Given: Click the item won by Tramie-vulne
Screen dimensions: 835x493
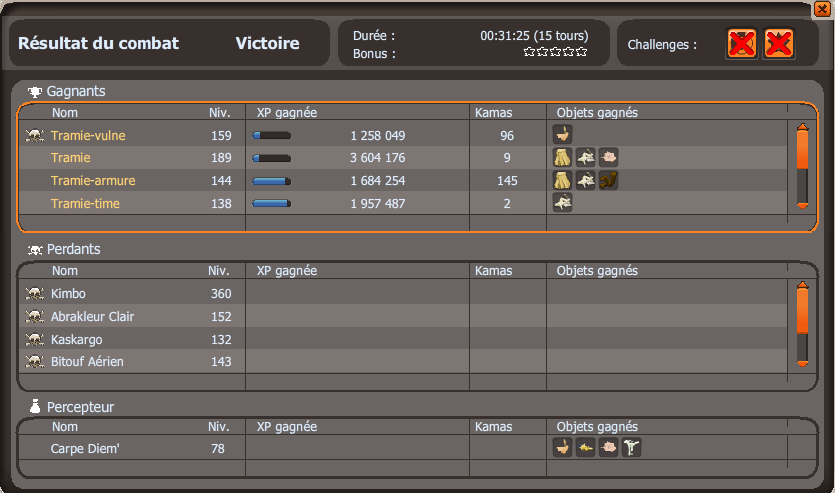Looking at the screenshot, I should coord(562,135).
